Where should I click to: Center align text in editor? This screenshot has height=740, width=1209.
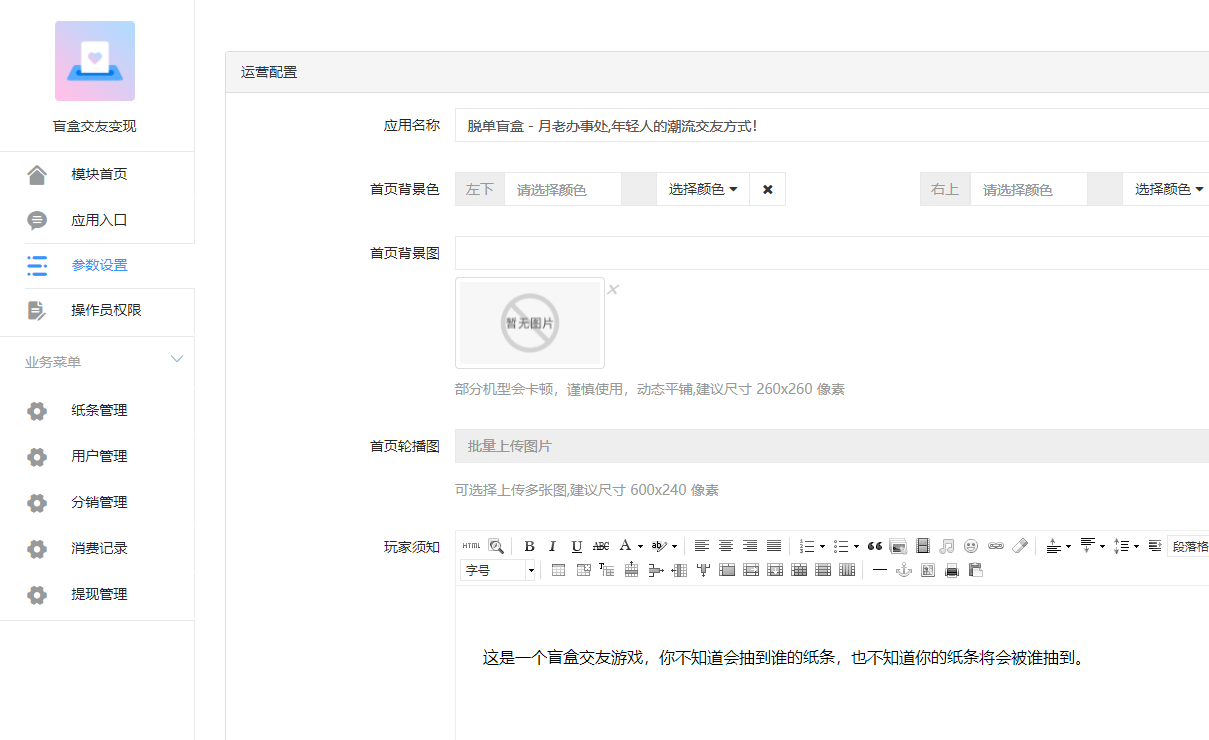click(726, 546)
